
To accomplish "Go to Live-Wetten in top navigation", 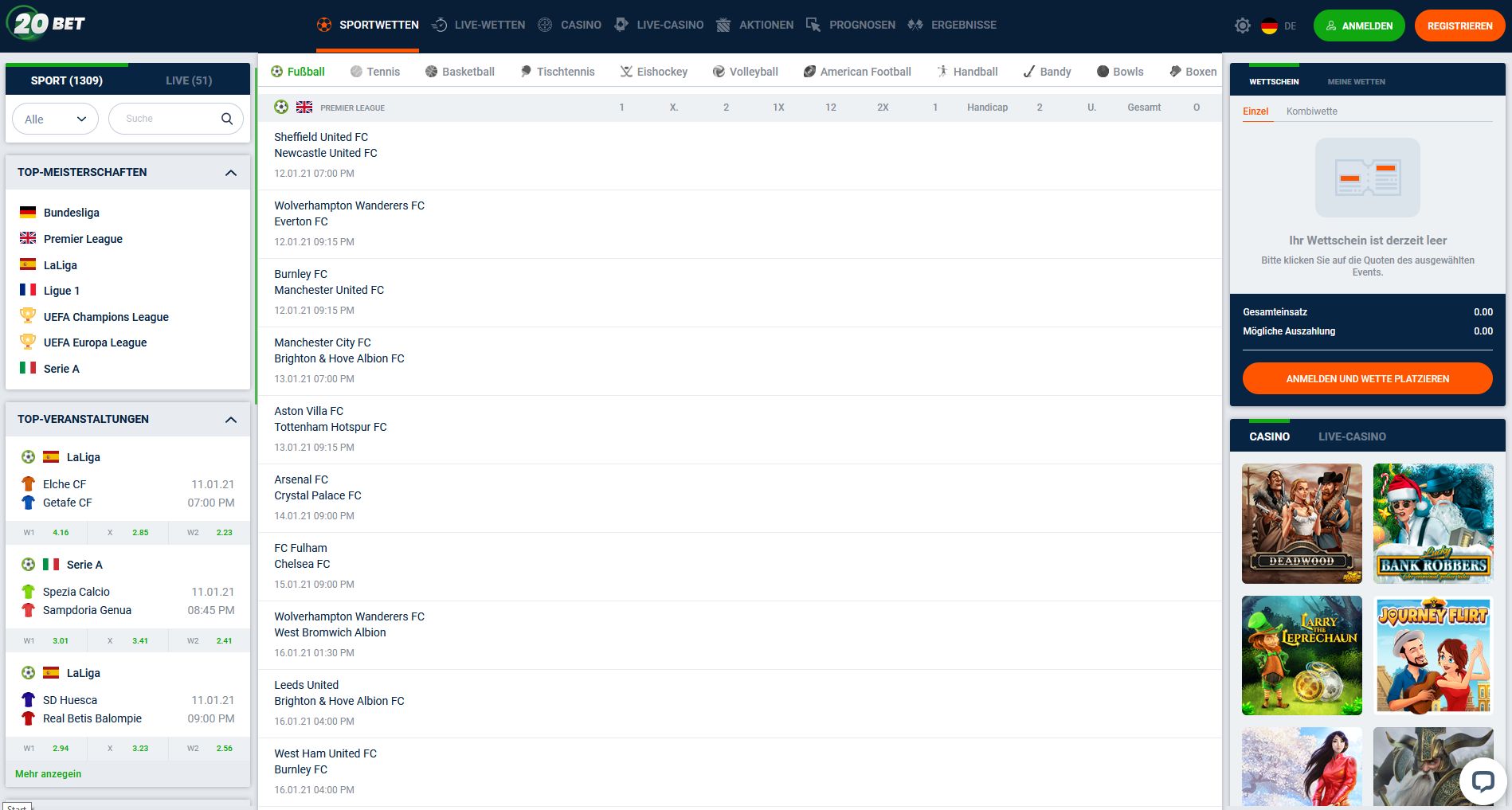I will pos(478,25).
